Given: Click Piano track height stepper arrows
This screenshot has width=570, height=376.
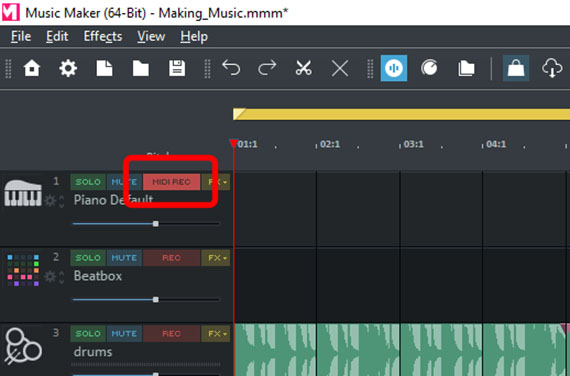Looking at the screenshot, I should point(61,201).
